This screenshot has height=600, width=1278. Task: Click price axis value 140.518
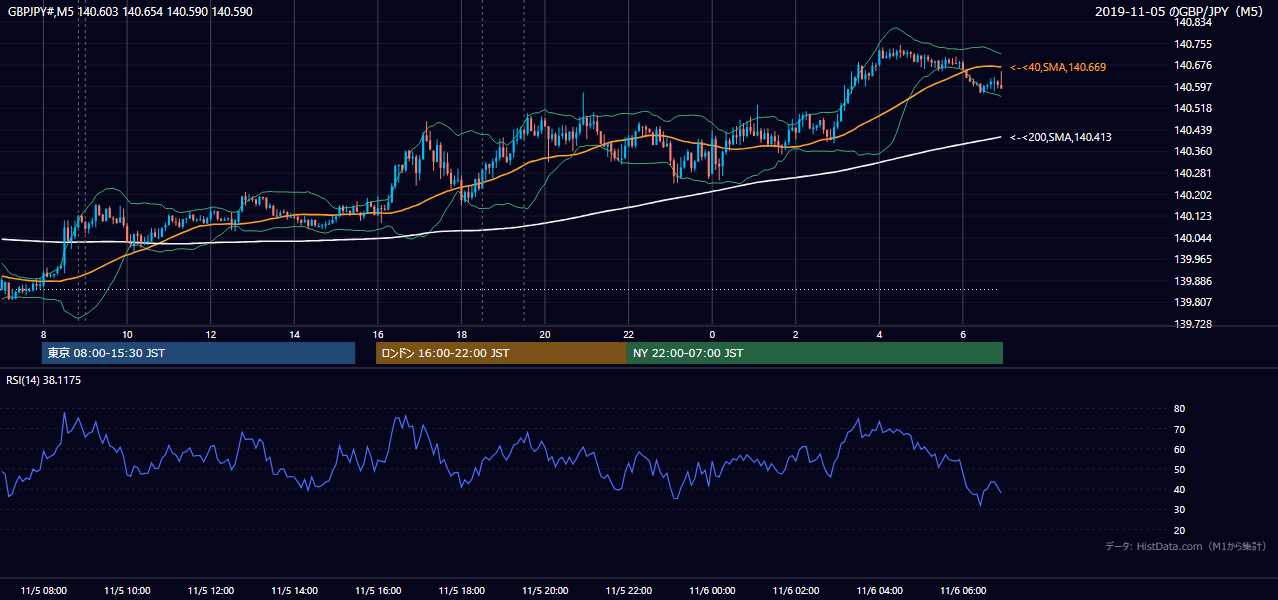point(1192,108)
